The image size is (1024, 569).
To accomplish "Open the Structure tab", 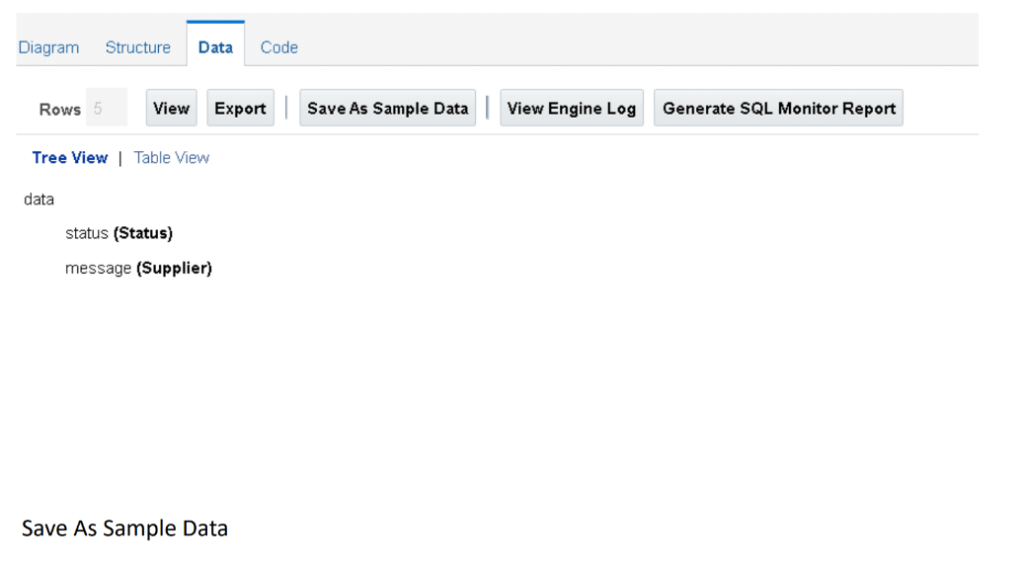I will (138, 47).
